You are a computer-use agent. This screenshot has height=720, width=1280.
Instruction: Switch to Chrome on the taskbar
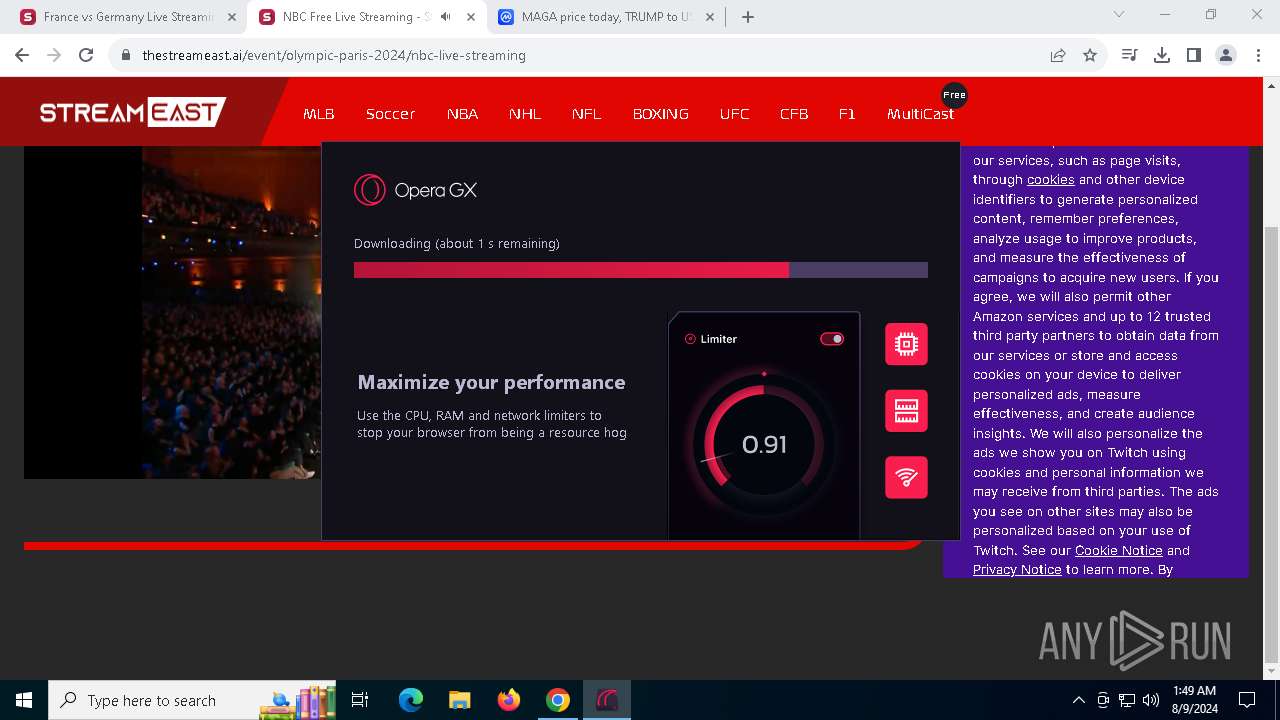pyautogui.click(x=558, y=700)
